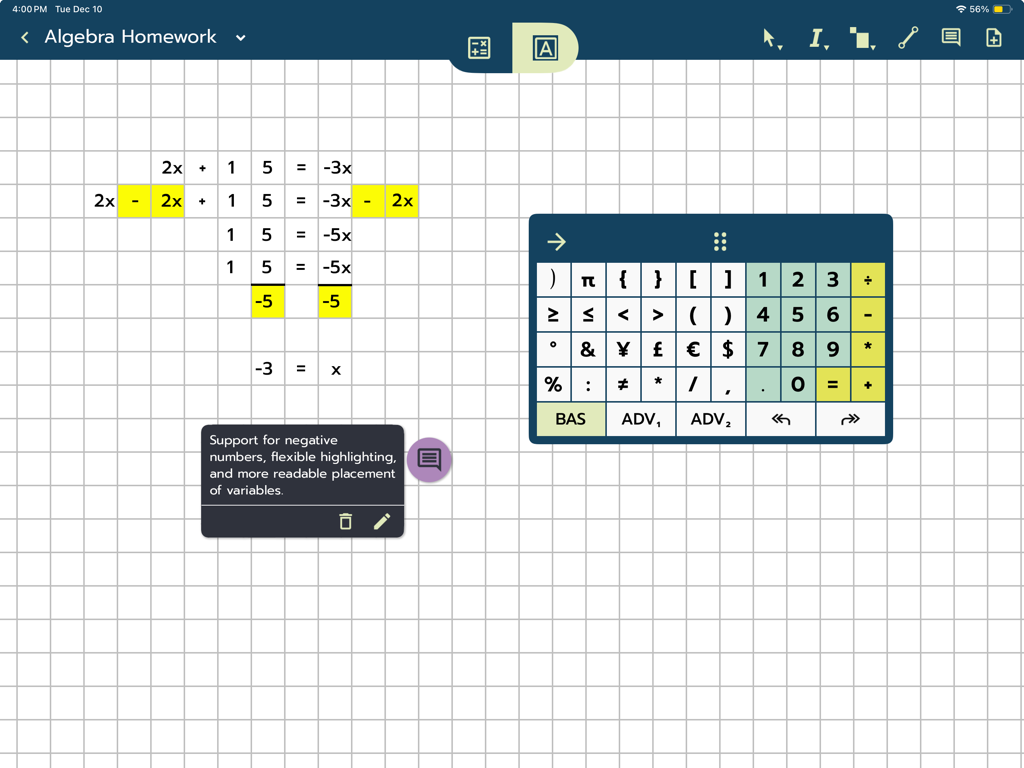Open the Algebra Homework title dropdown
1024x768 pixels.
tap(239, 37)
